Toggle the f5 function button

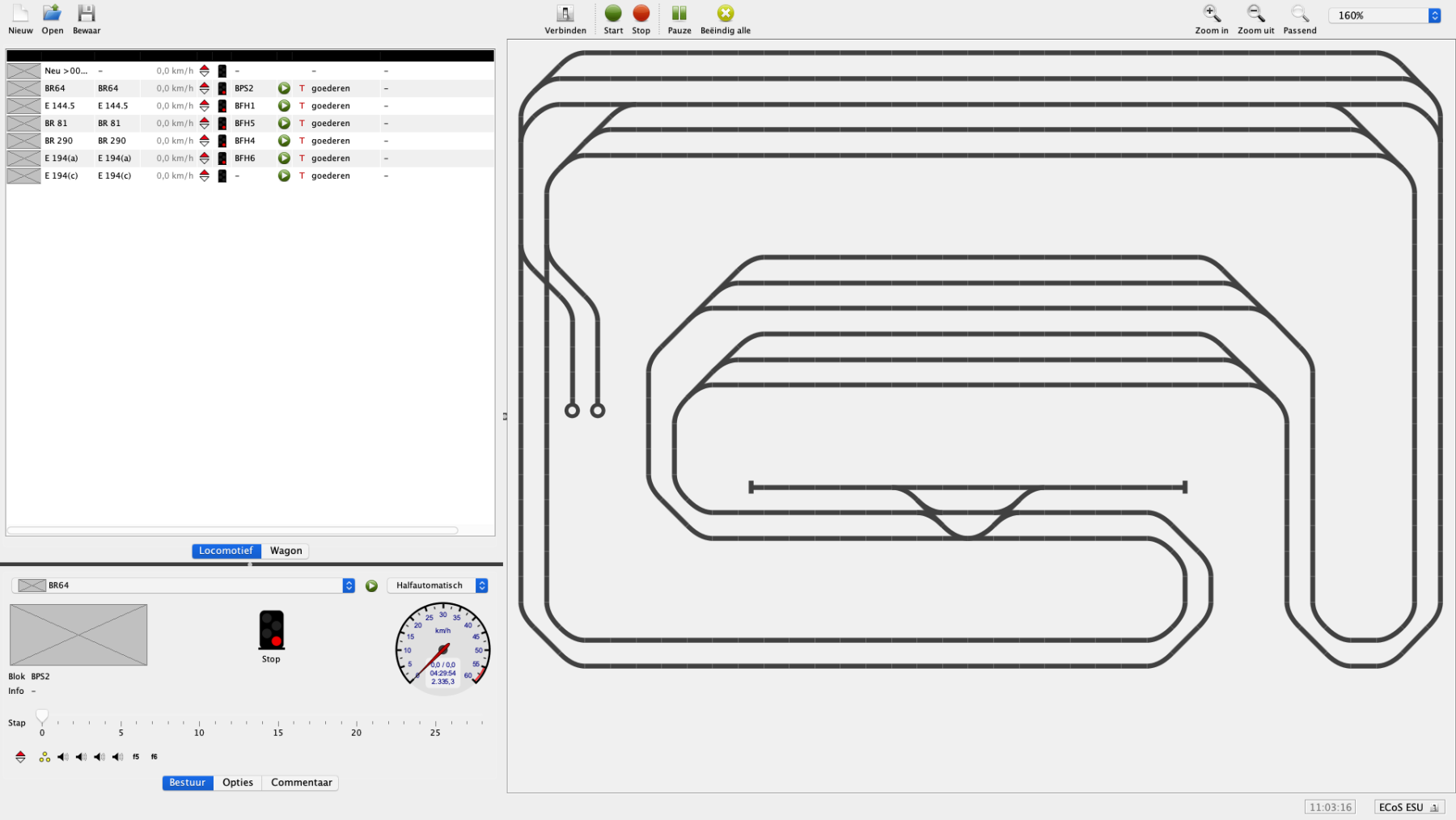click(x=136, y=757)
